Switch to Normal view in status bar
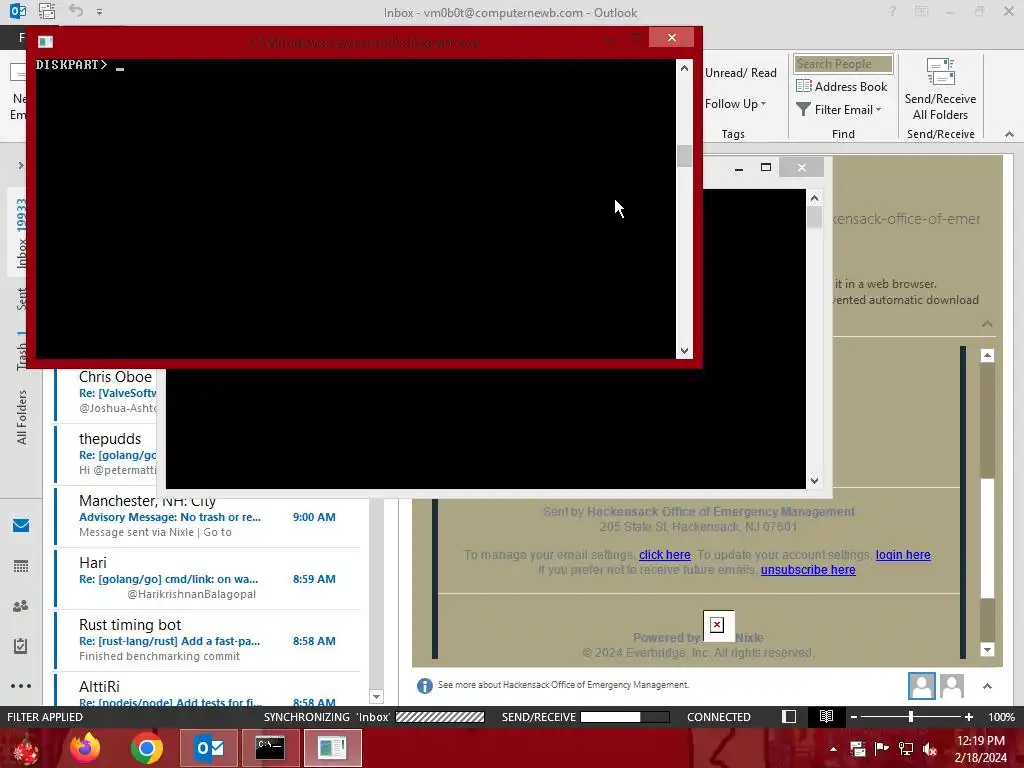This screenshot has width=1024, height=768. point(789,716)
